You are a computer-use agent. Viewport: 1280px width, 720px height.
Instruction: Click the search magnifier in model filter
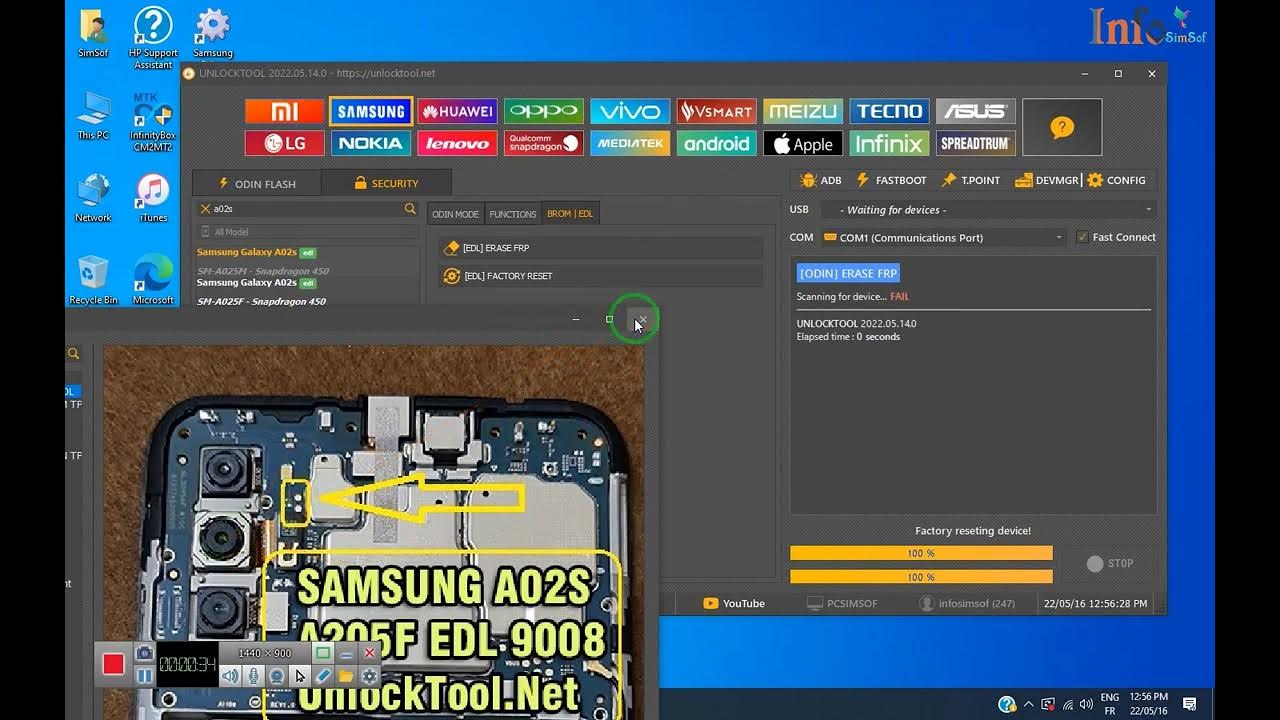pyautogui.click(x=410, y=209)
